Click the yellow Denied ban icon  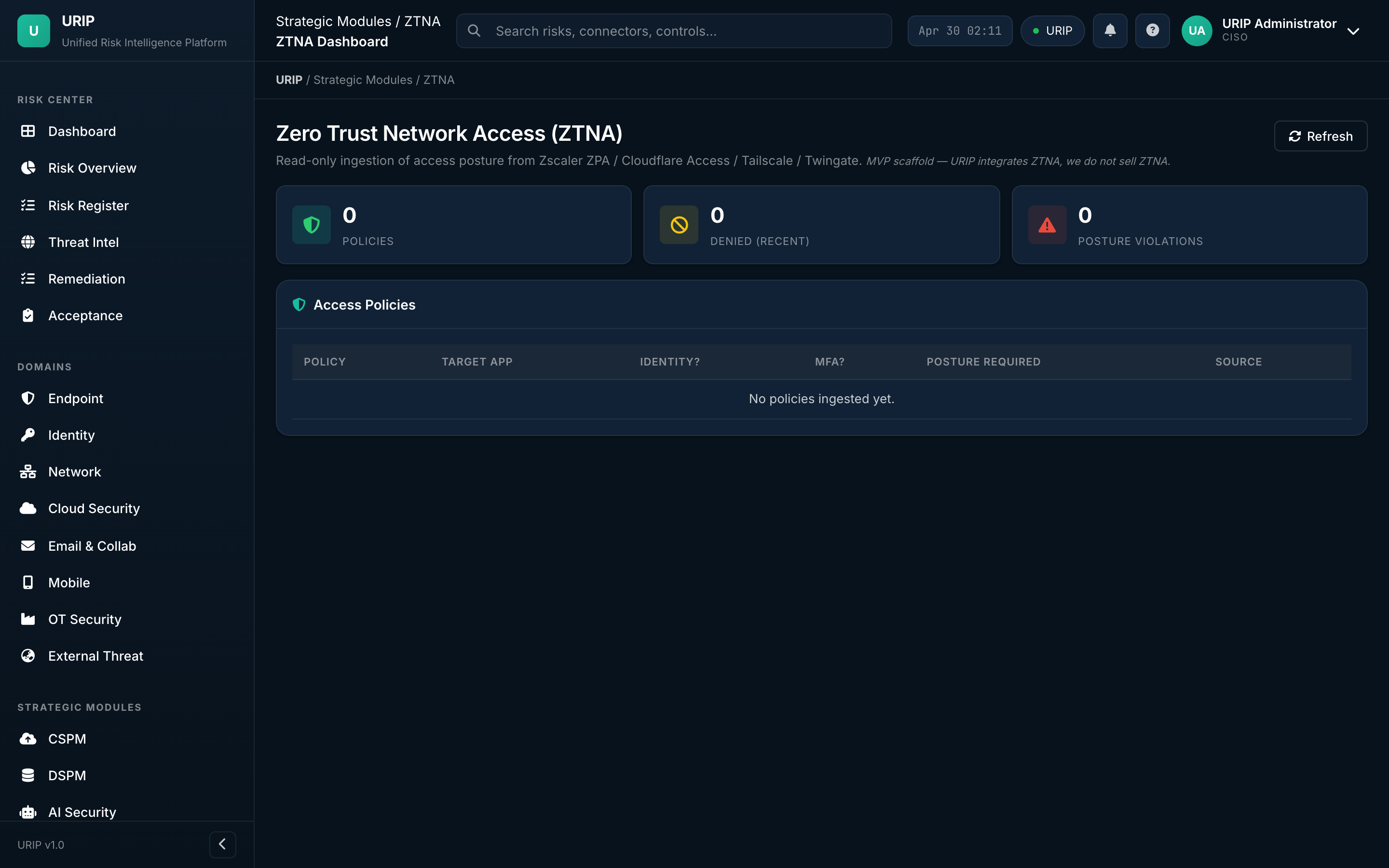tap(679, 225)
